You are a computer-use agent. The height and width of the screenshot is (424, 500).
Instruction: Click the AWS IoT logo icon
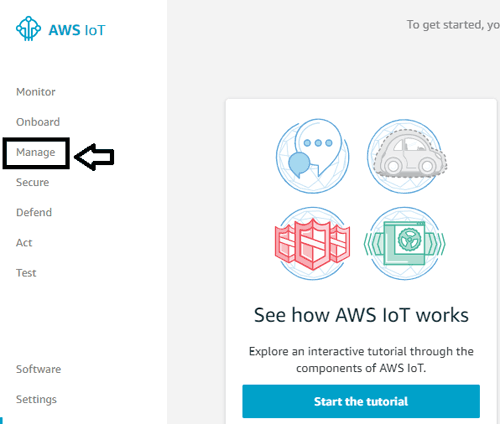tap(28, 29)
